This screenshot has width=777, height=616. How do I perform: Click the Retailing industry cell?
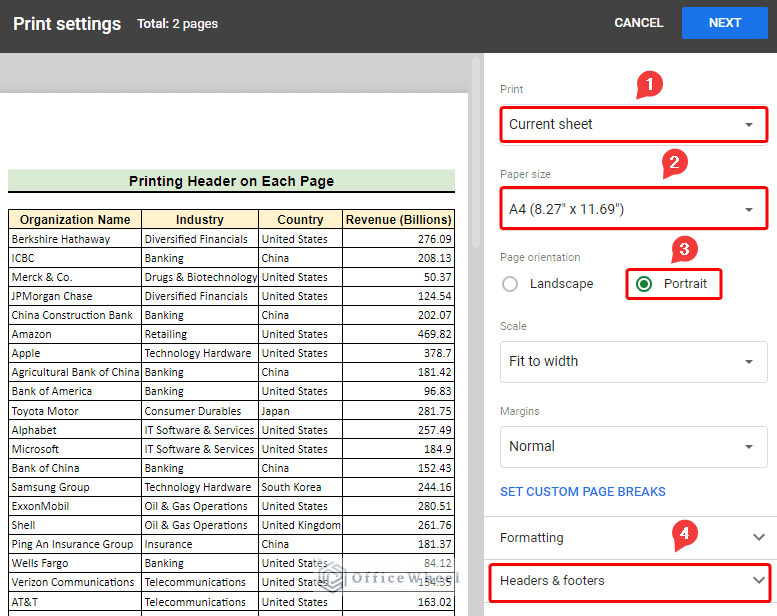pyautogui.click(x=200, y=335)
